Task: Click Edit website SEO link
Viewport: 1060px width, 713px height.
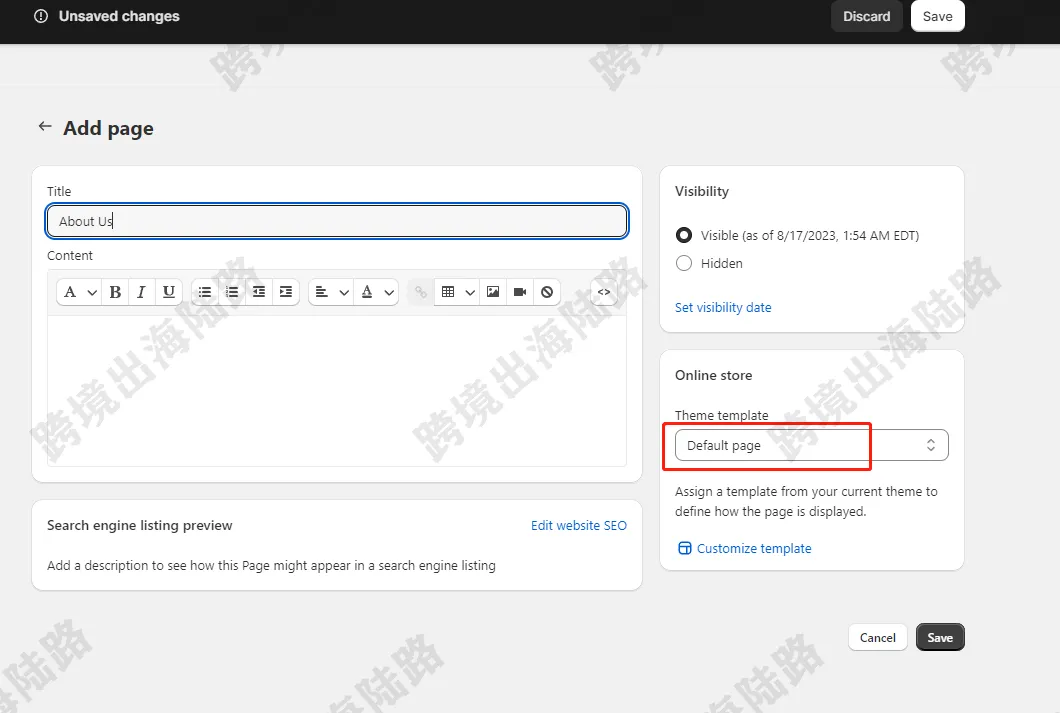Action: (x=579, y=526)
